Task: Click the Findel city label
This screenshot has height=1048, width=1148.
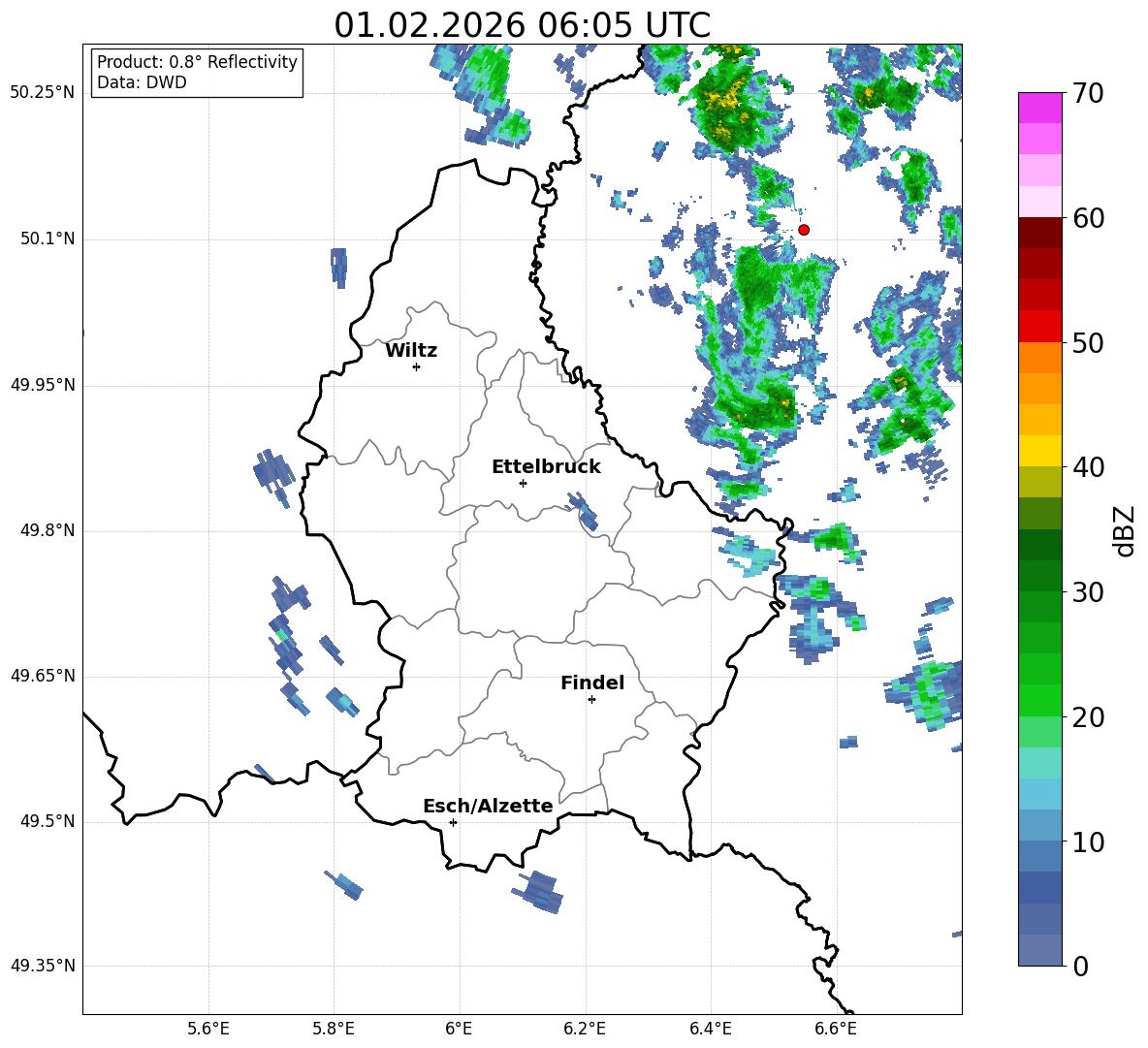Action: coord(592,683)
